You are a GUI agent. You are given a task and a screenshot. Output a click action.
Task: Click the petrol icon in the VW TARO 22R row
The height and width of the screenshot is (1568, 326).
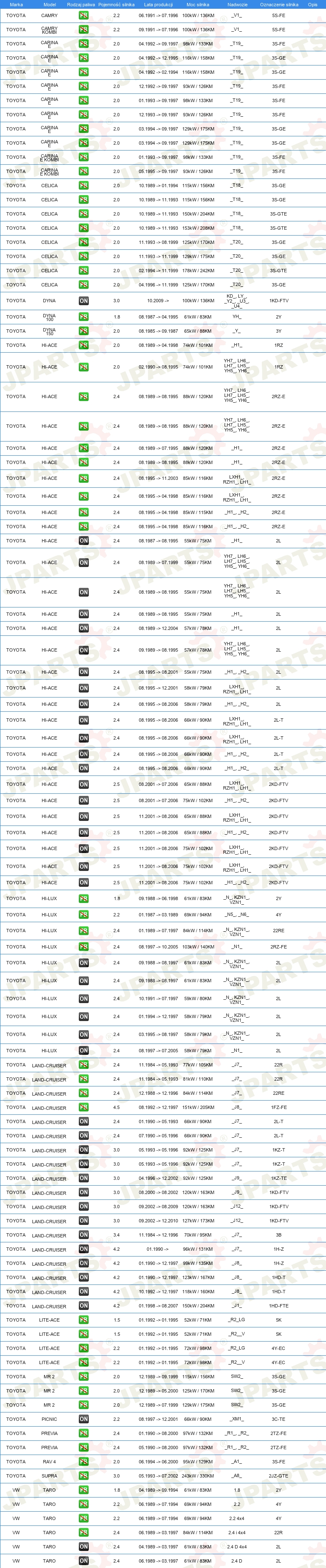[83, 1533]
